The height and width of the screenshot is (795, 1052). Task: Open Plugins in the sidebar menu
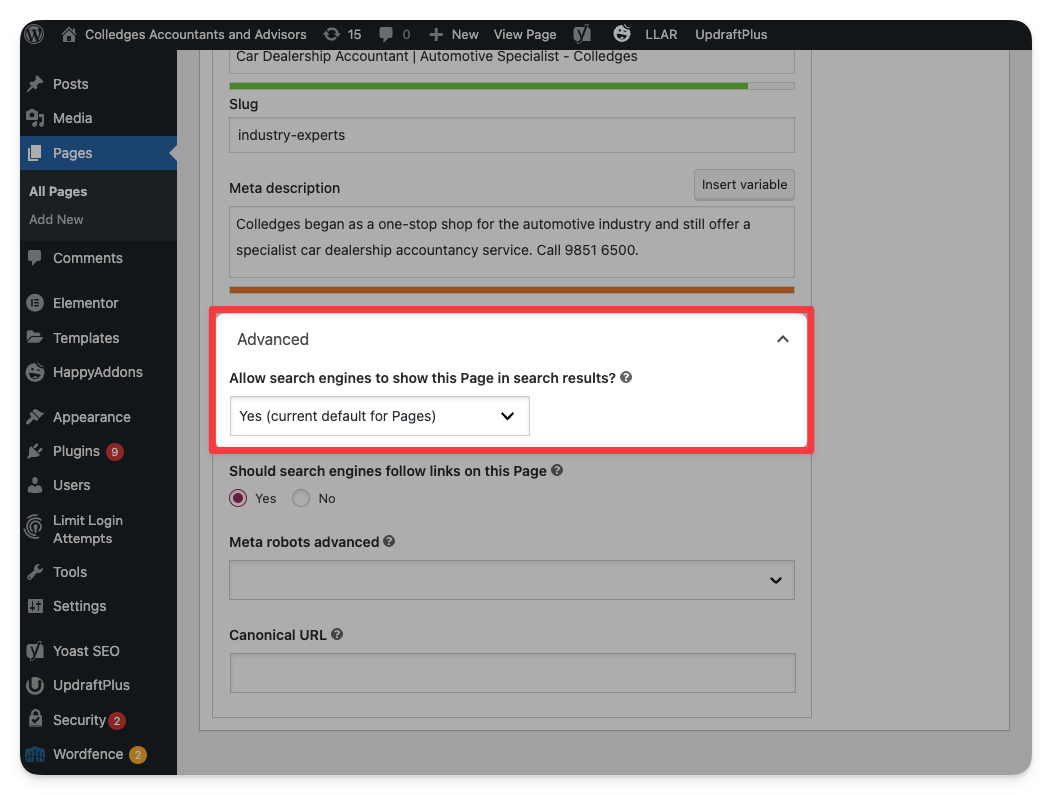(x=76, y=451)
